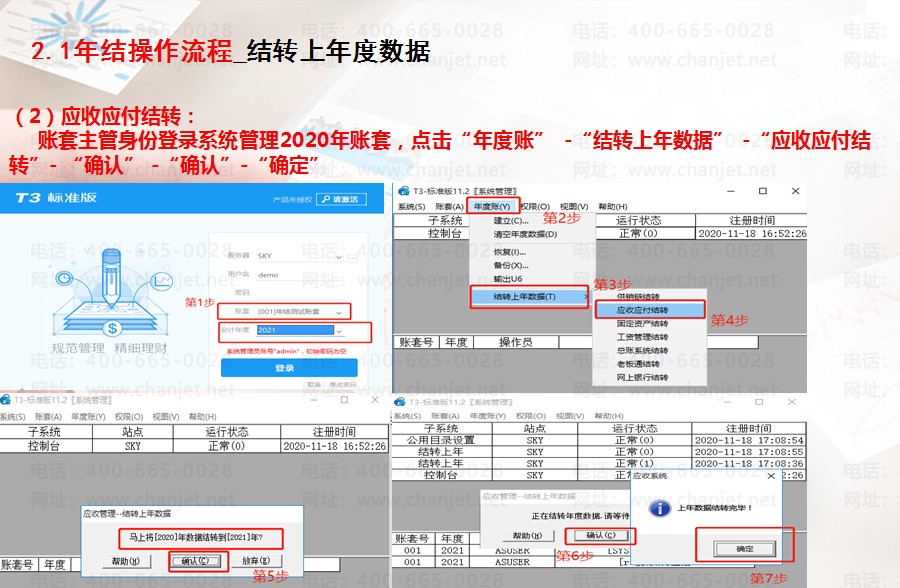The image size is (900, 588).
Task: Click cloud app icon in the menu-open window titlebar
Action: [404, 191]
